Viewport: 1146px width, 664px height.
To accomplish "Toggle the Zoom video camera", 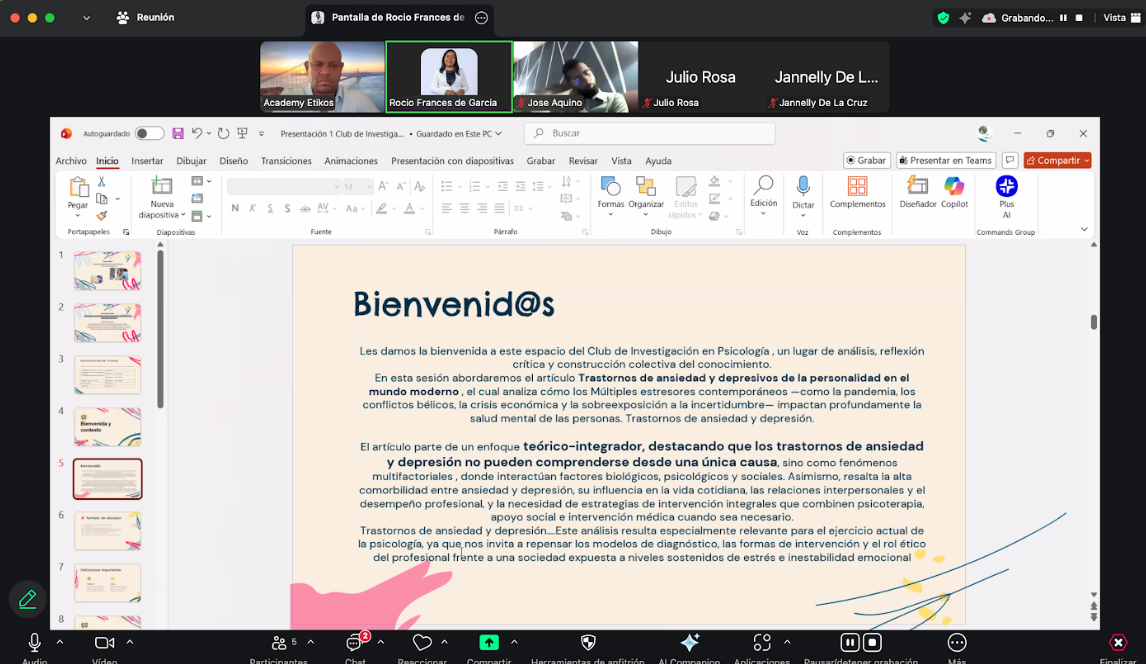I will [104, 643].
